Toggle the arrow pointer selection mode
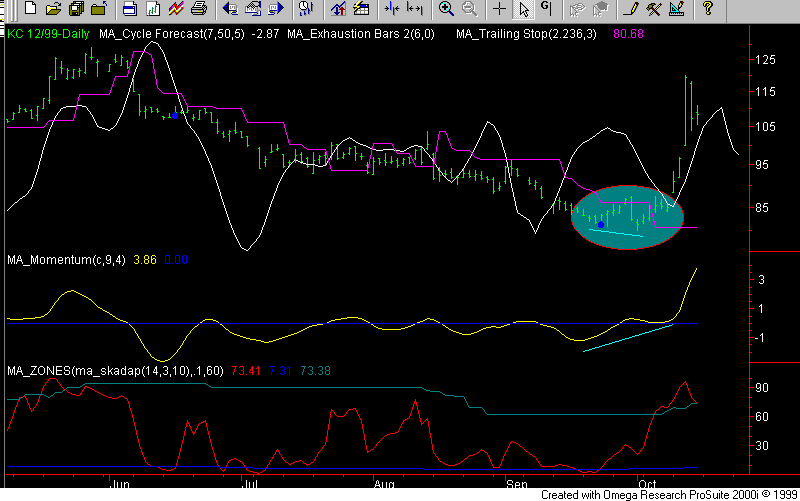The image size is (800, 501). click(523, 10)
